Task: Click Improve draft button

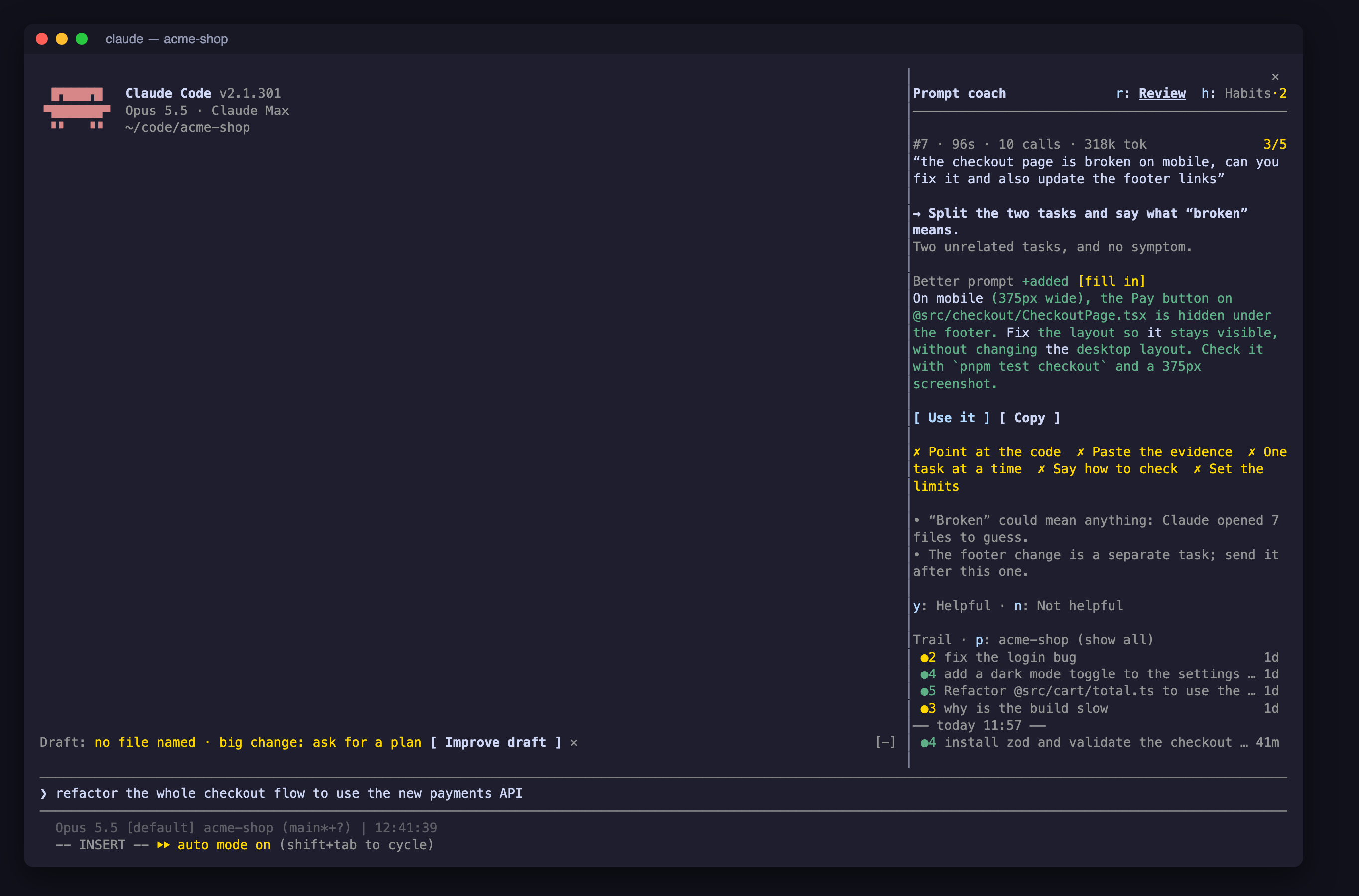Action: [495, 742]
